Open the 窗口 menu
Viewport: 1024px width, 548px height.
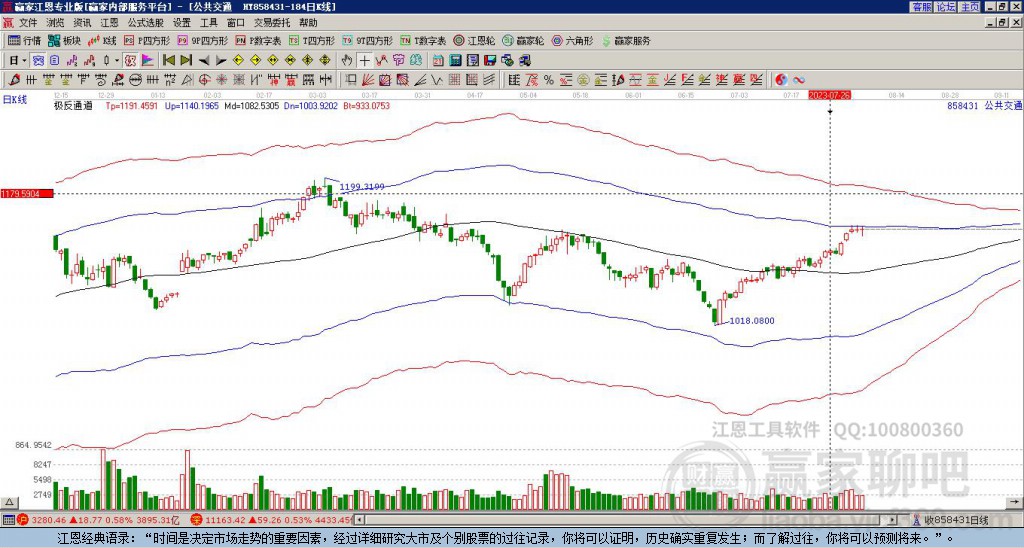point(236,23)
